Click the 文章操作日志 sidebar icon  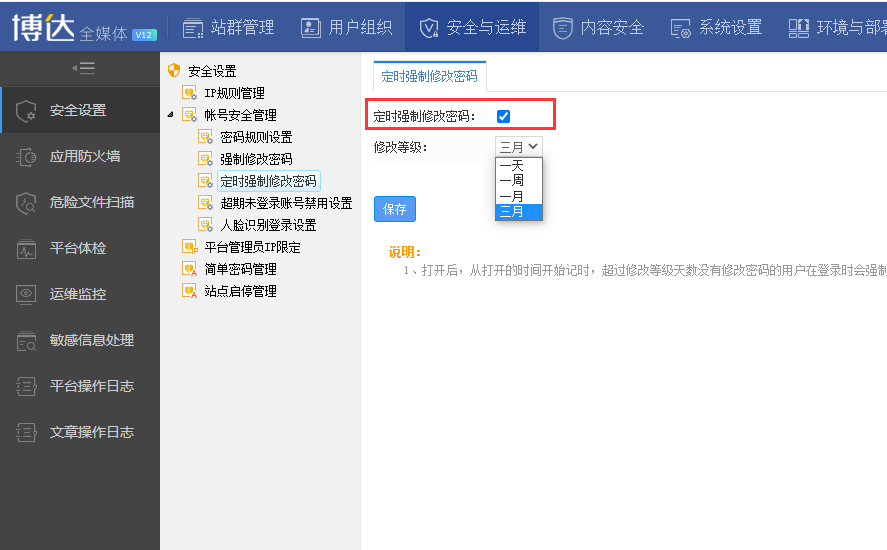point(27,433)
